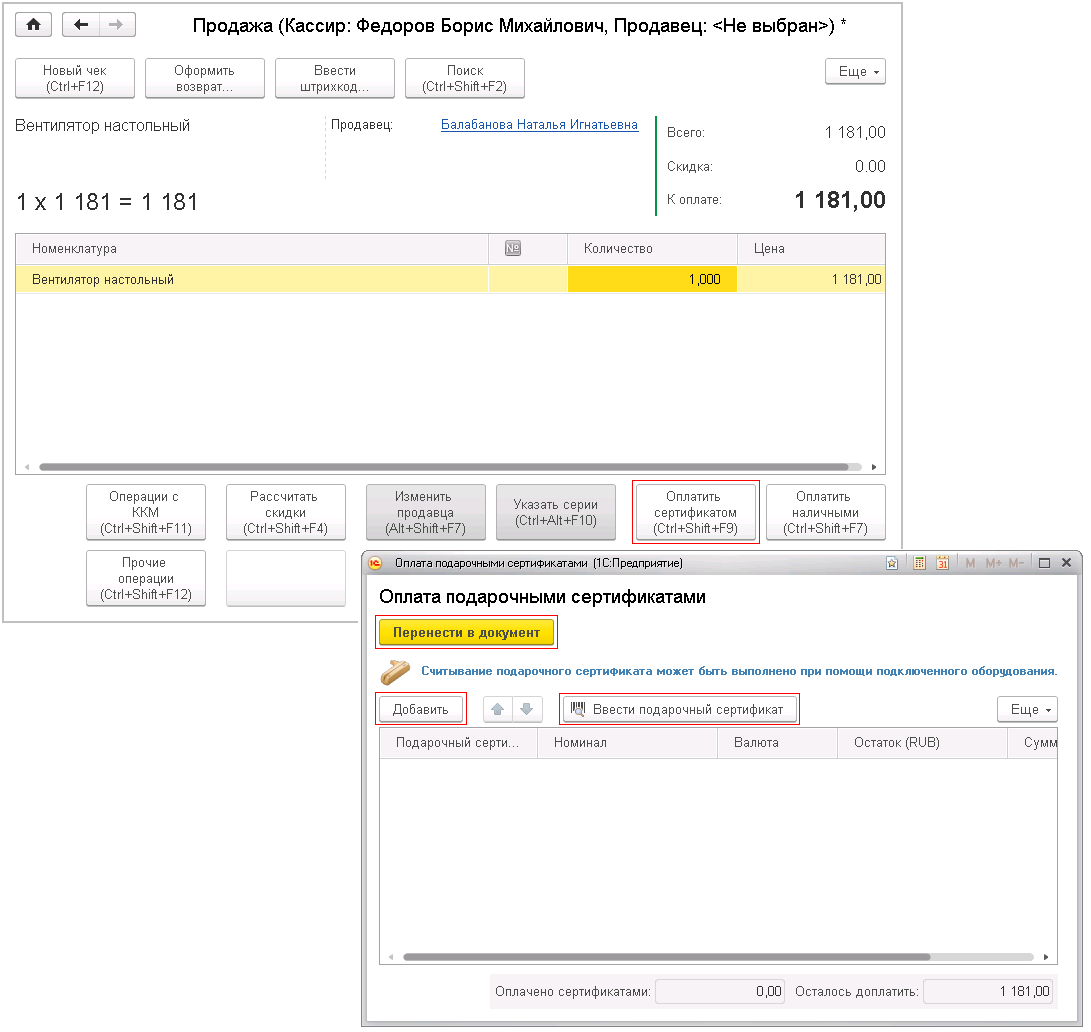Click Оплатить сертификатом button
Viewport: 1091px width, 1032px height.
tap(695, 513)
